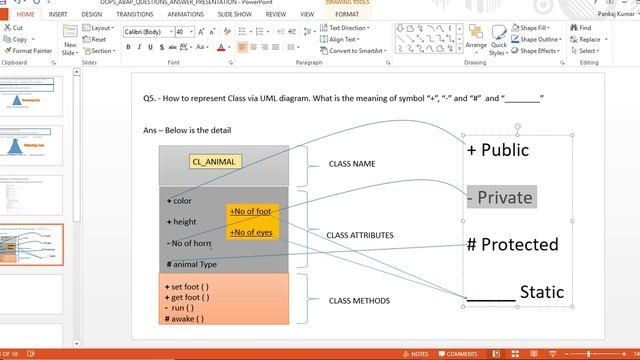Toggle text Shadow effect
The image size is (640, 360).
coord(162,47)
